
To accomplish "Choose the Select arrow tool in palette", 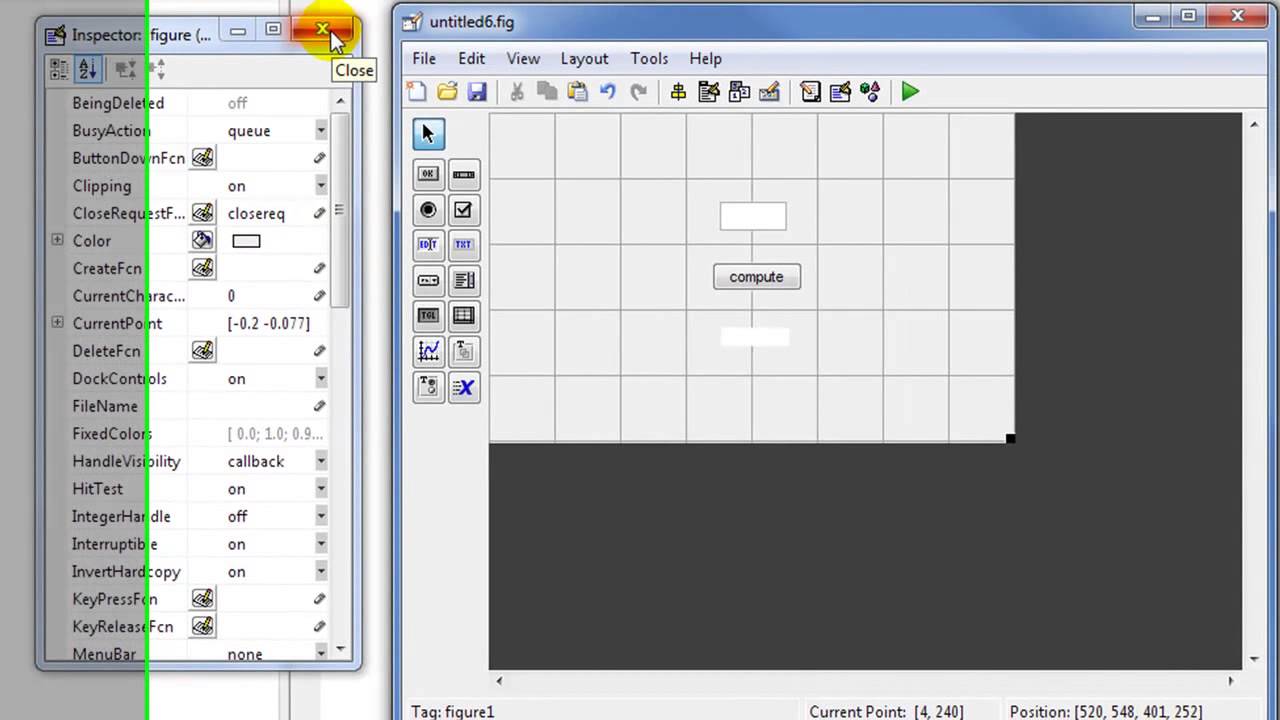I will pyautogui.click(x=428, y=134).
